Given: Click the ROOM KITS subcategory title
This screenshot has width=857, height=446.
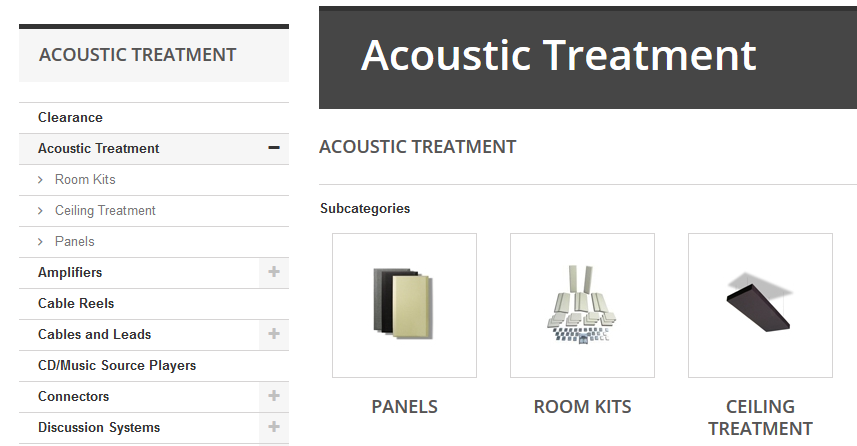Looking at the screenshot, I should [582, 407].
